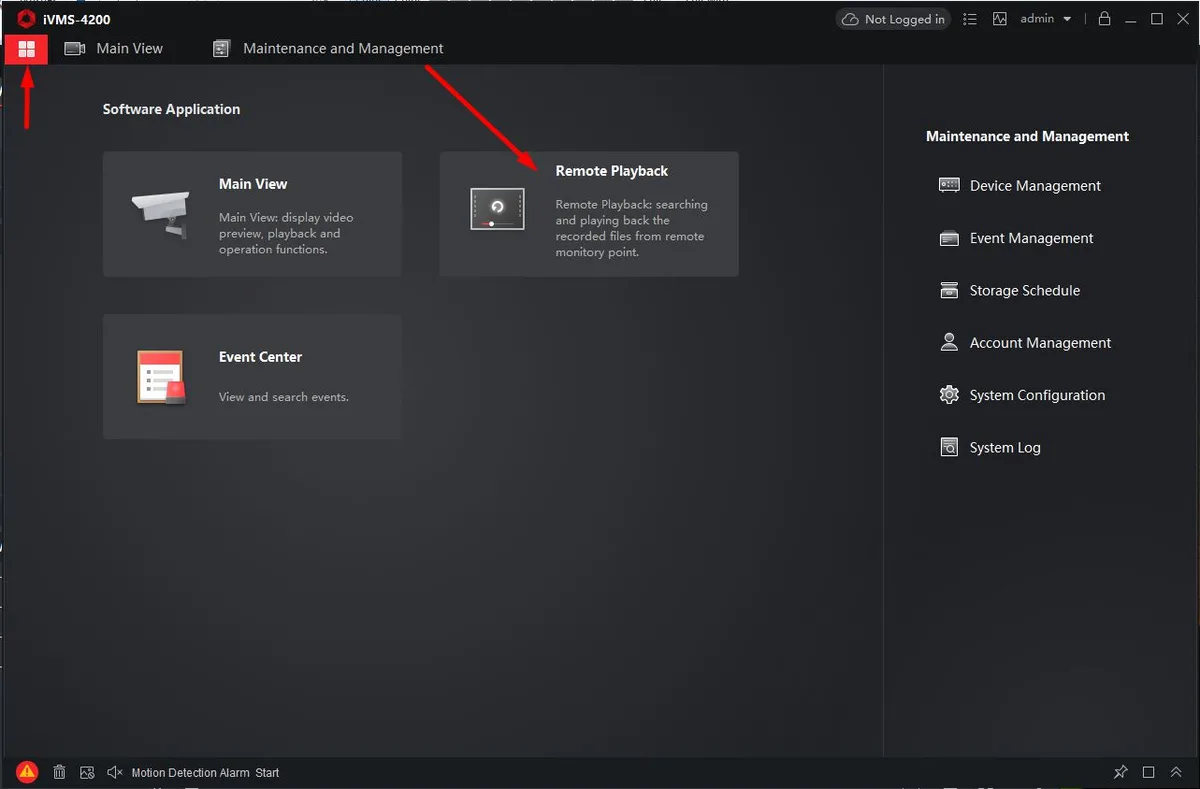Open Storage Schedule
The image size is (1200, 789).
click(x=1010, y=291)
